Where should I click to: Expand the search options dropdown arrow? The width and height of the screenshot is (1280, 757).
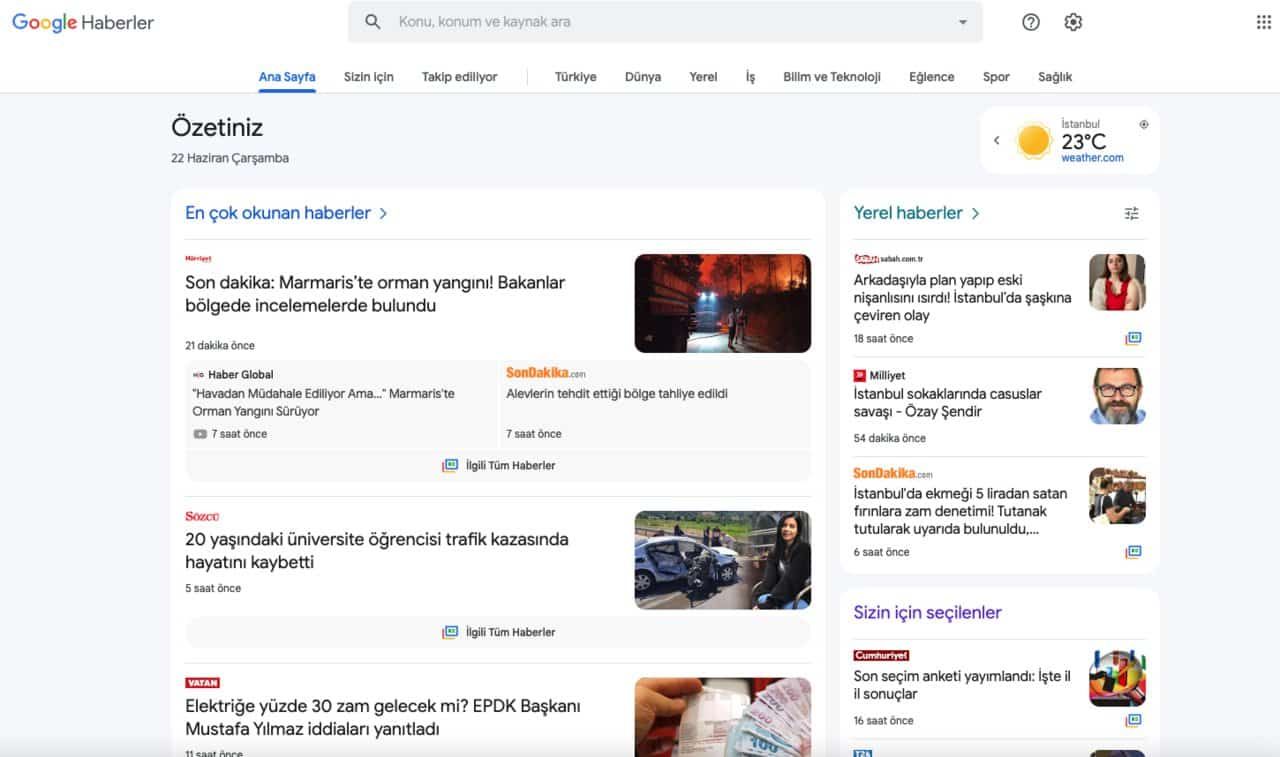pos(962,22)
